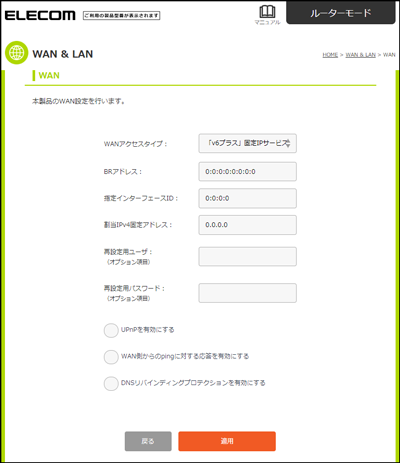
Task: Click the WAN section heading
Action: [x=49, y=75]
